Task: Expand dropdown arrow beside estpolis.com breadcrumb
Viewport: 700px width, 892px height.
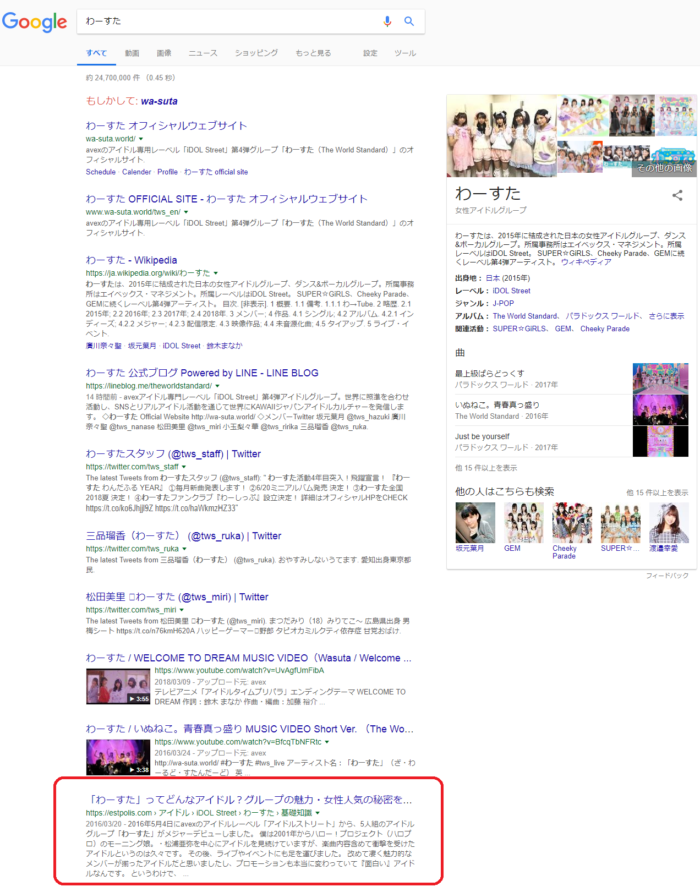Action: pos(318,813)
